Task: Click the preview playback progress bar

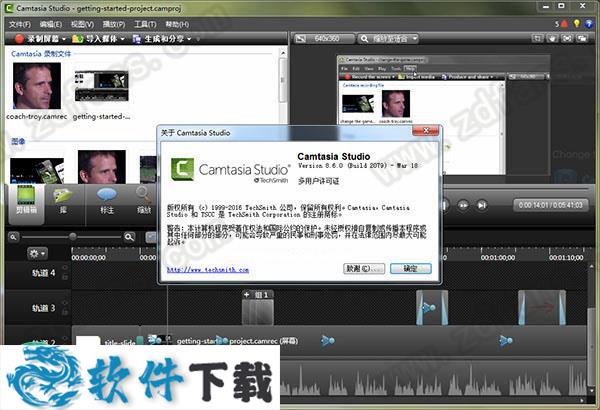Action: point(515,189)
